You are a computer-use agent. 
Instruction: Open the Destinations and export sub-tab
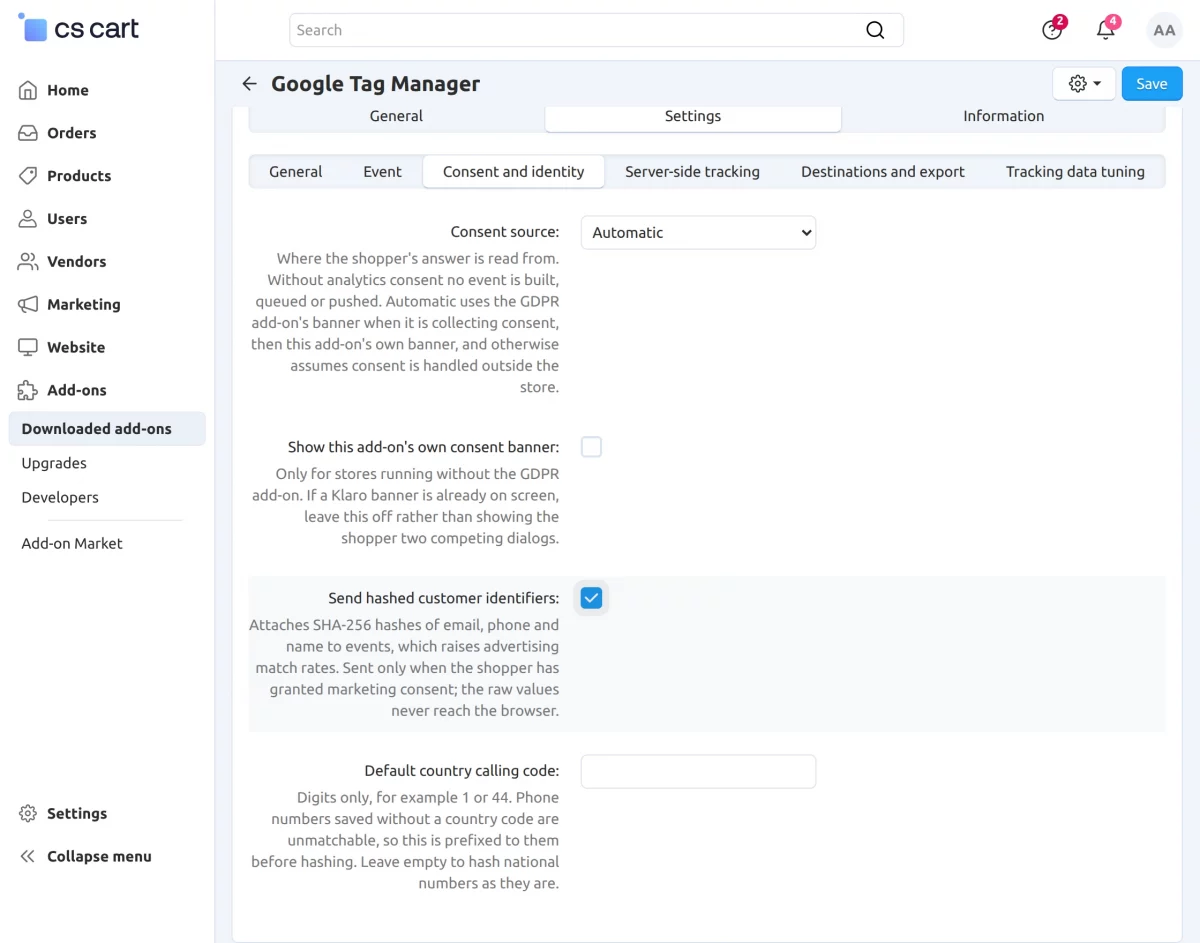click(x=883, y=172)
